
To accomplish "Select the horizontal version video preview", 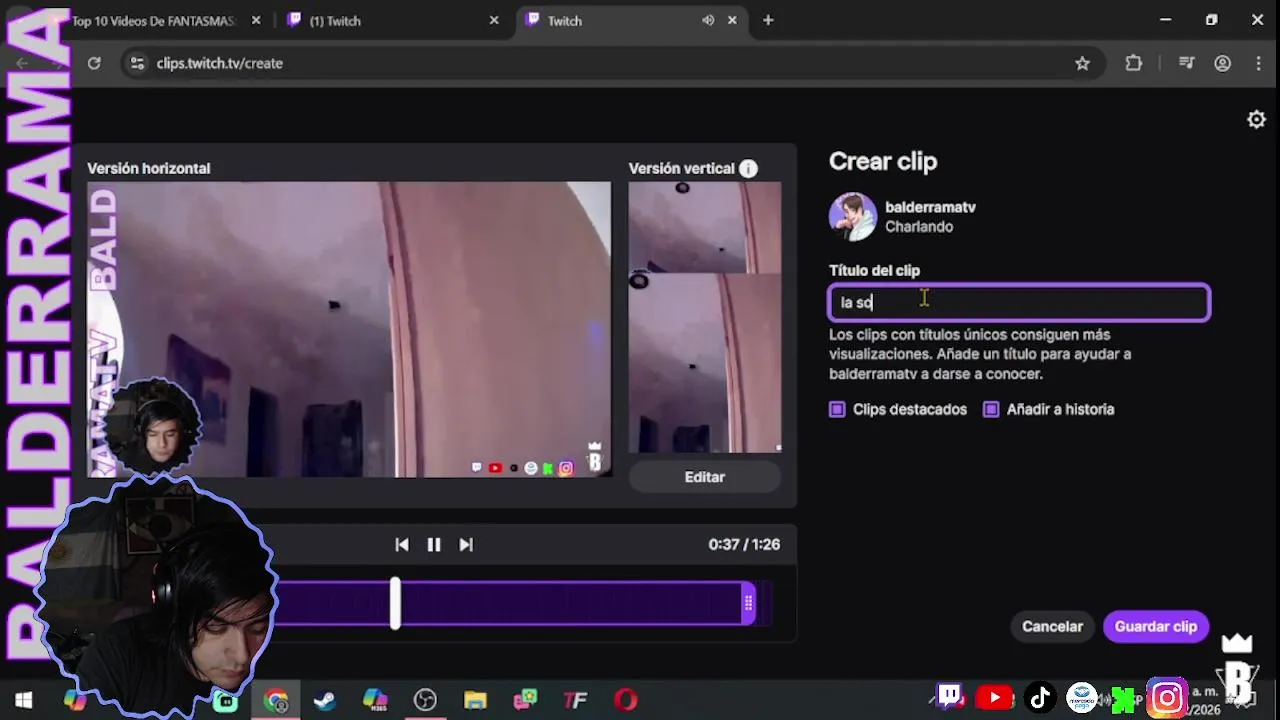I will click(349, 329).
